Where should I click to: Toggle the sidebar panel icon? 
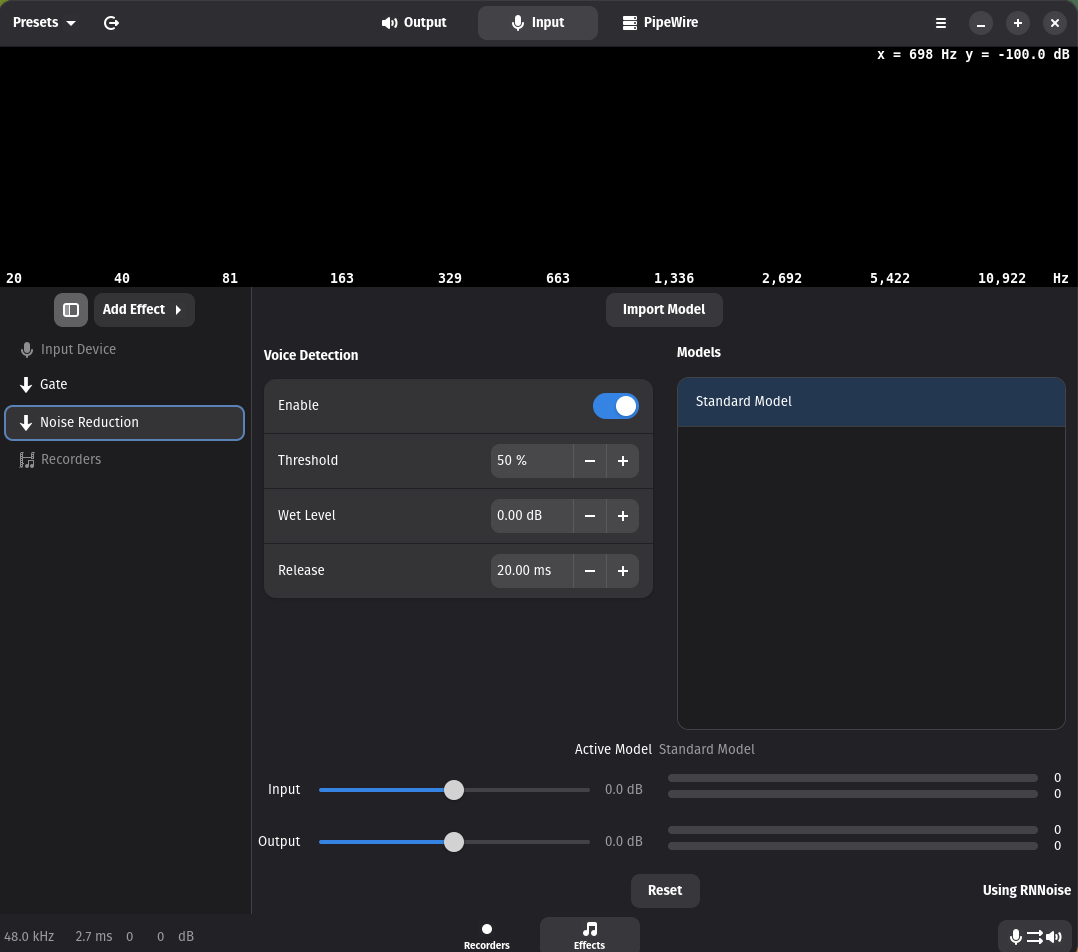pyautogui.click(x=71, y=310)
